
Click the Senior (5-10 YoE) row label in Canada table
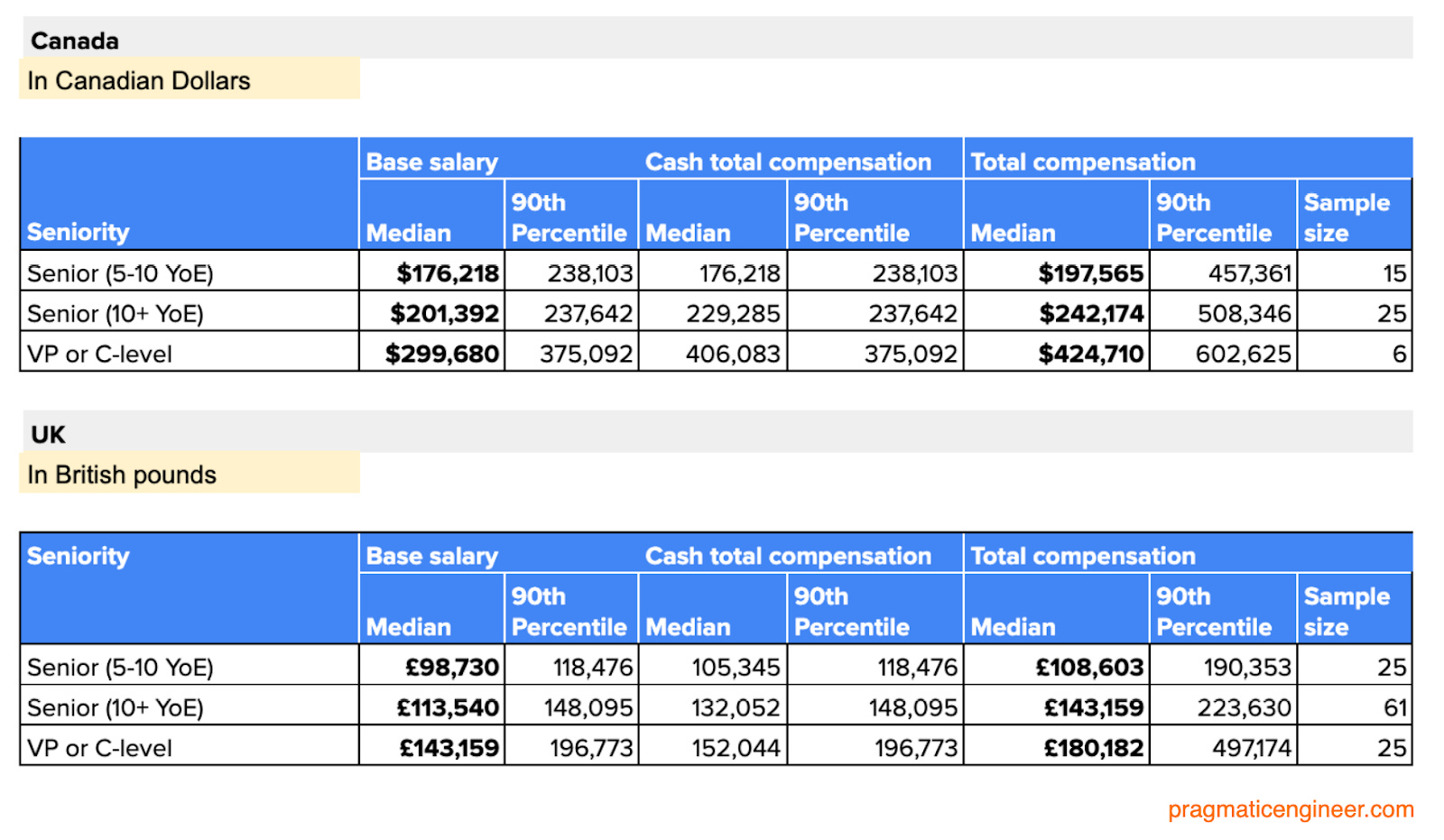click(x=116, y=272)
